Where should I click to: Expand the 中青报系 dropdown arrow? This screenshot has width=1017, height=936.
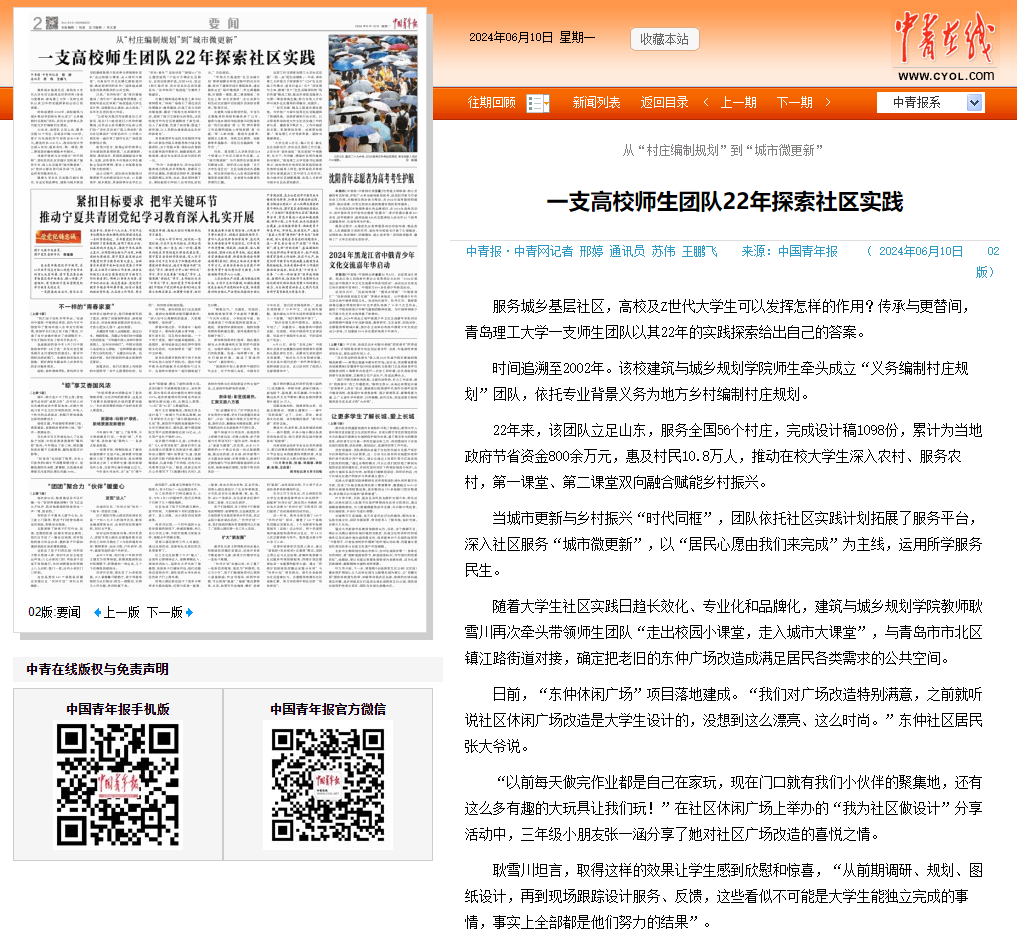pyautogui.click(x=974, y=103)
